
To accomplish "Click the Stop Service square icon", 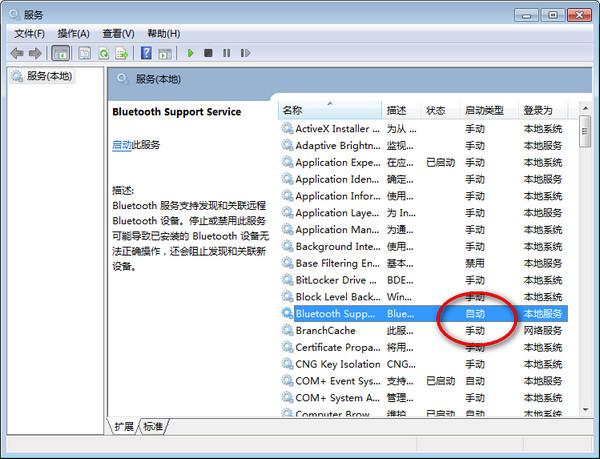I will pos(208,53).
